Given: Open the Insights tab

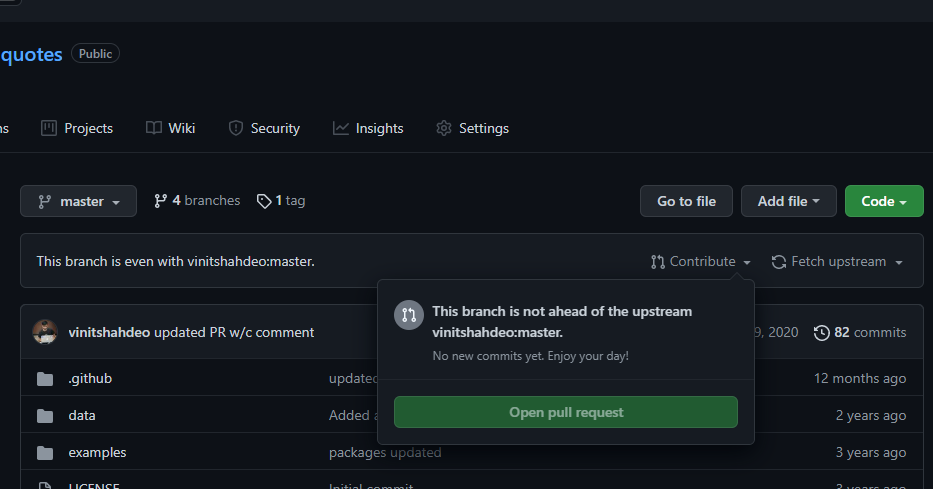Looking at the screenshot, I should [368, 128].
